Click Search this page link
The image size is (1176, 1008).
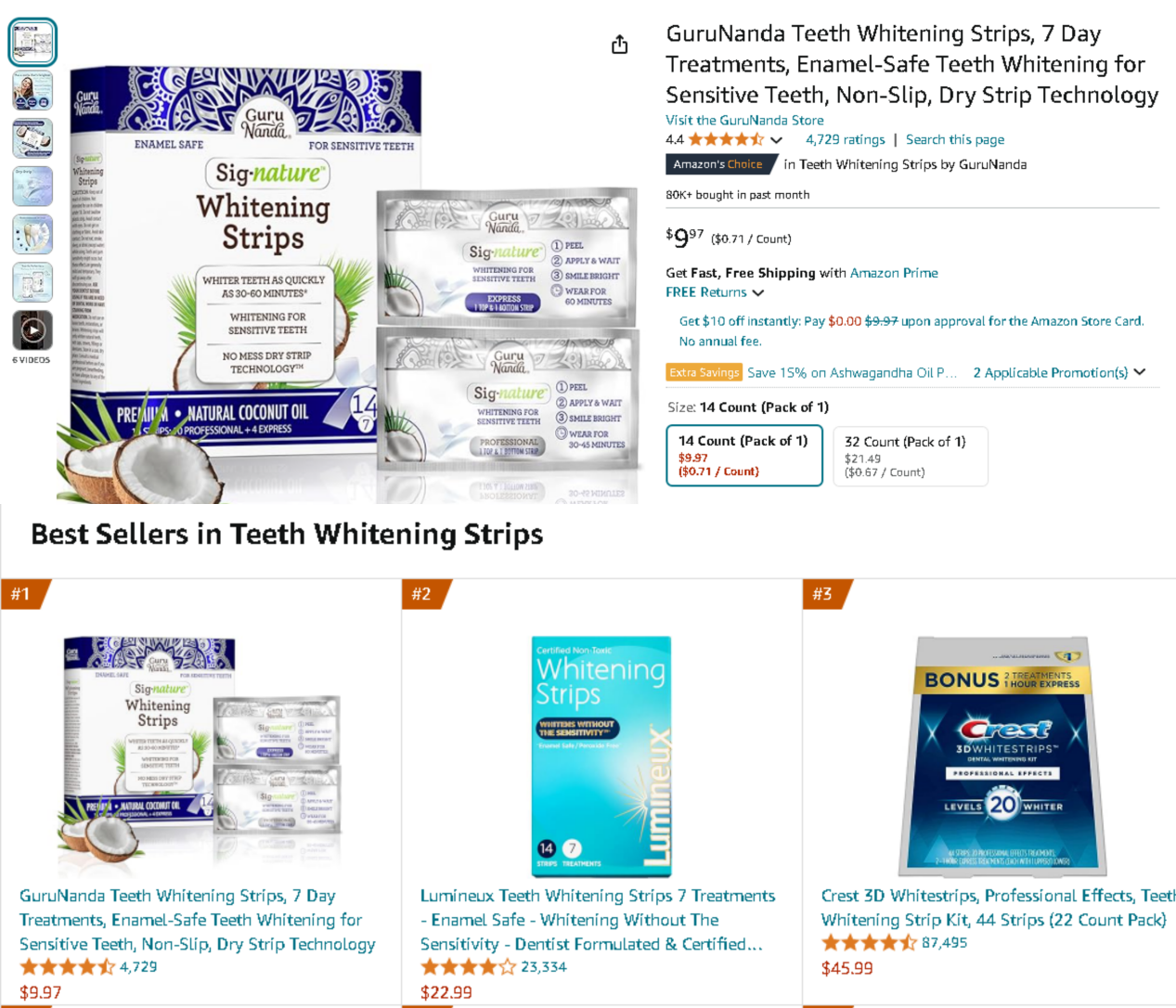[955, 139]
